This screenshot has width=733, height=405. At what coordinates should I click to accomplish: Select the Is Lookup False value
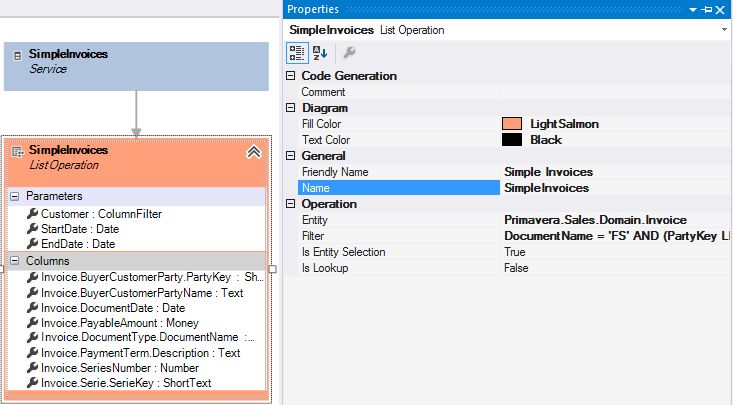tap(615, 268)
